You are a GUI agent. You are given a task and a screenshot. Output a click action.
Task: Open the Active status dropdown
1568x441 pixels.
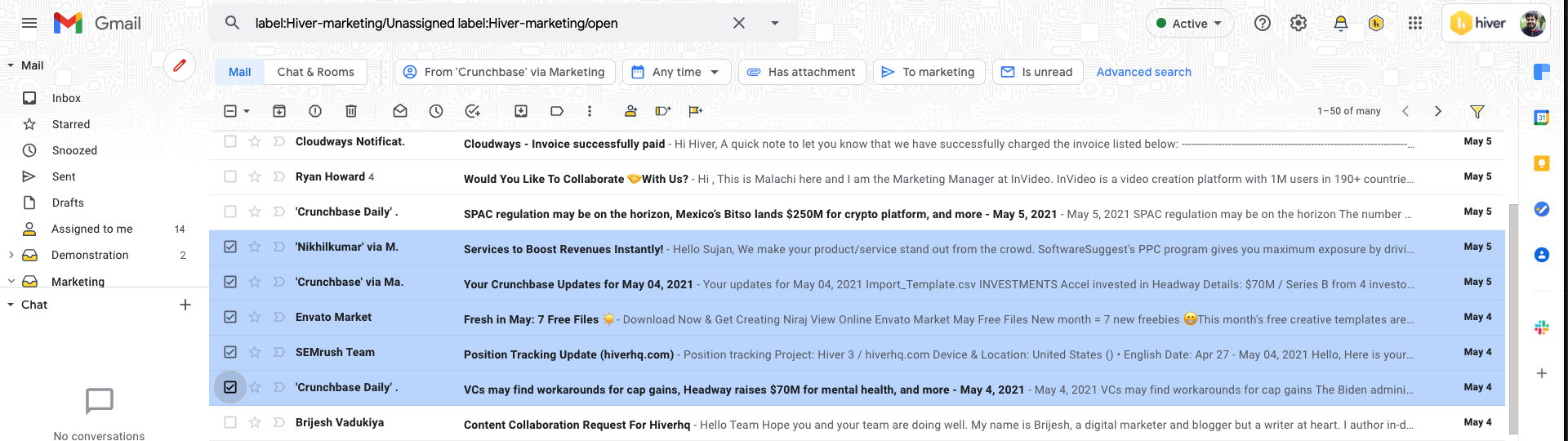point(1190,24)
